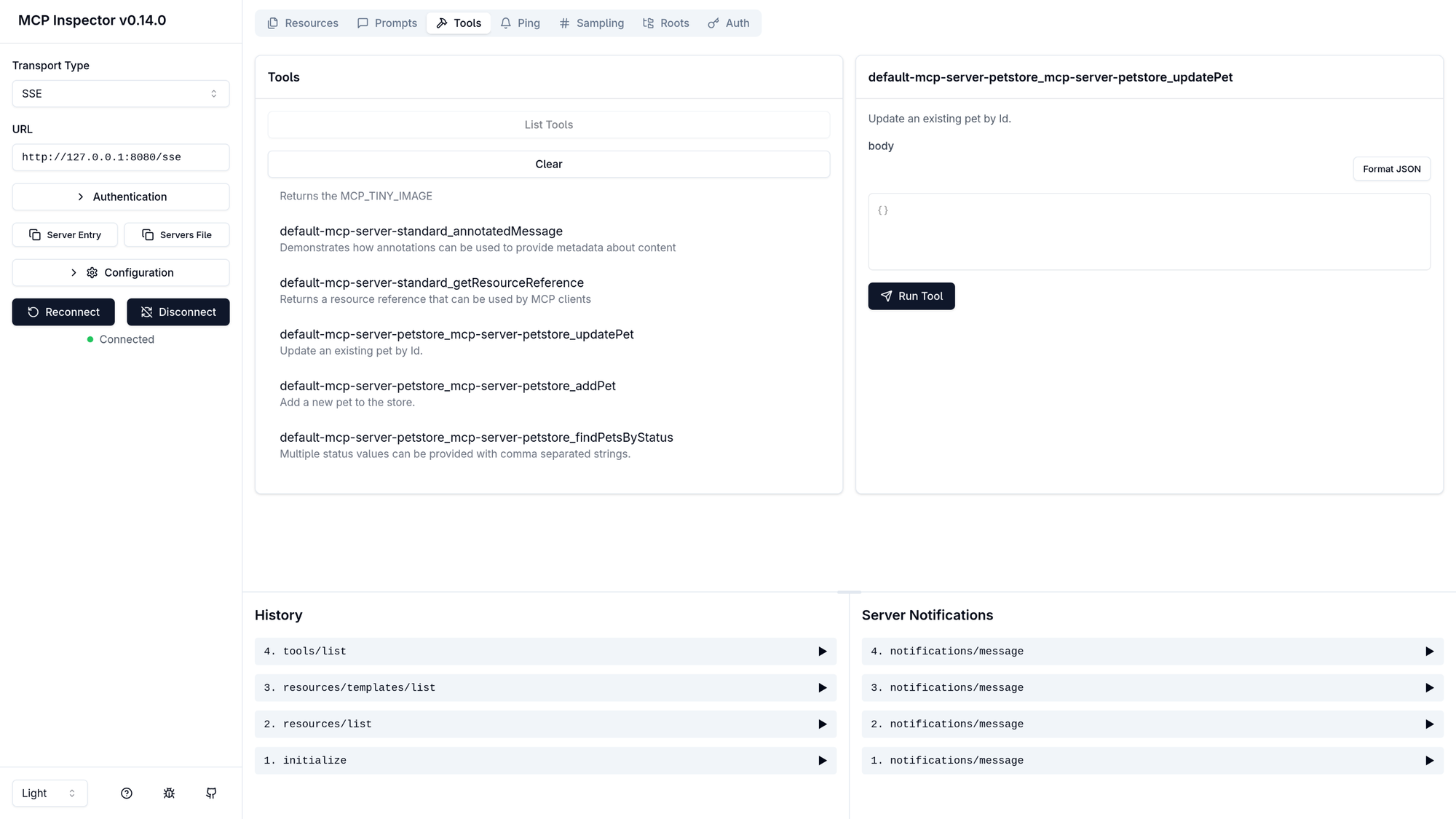1456x819 pixels.
Task: Clear the tools list
Action: 549,164
